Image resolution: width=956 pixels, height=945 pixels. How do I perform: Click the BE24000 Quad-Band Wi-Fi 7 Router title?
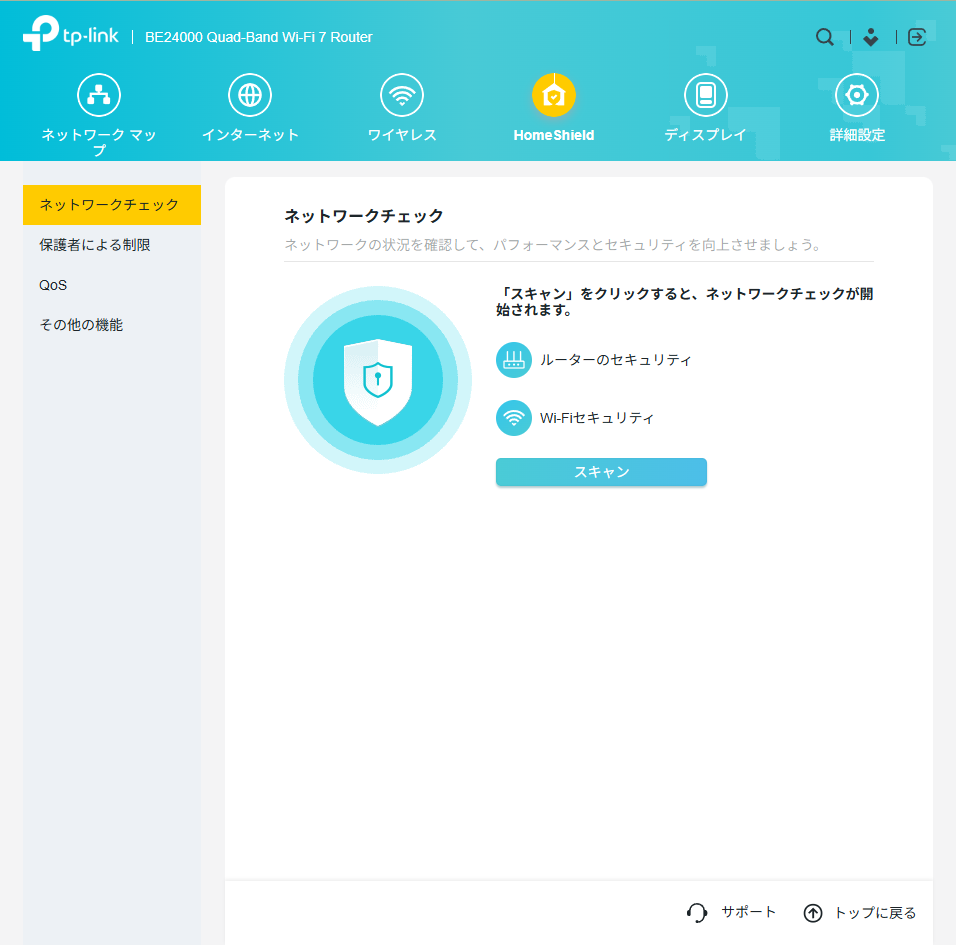[x=259, y=37]
